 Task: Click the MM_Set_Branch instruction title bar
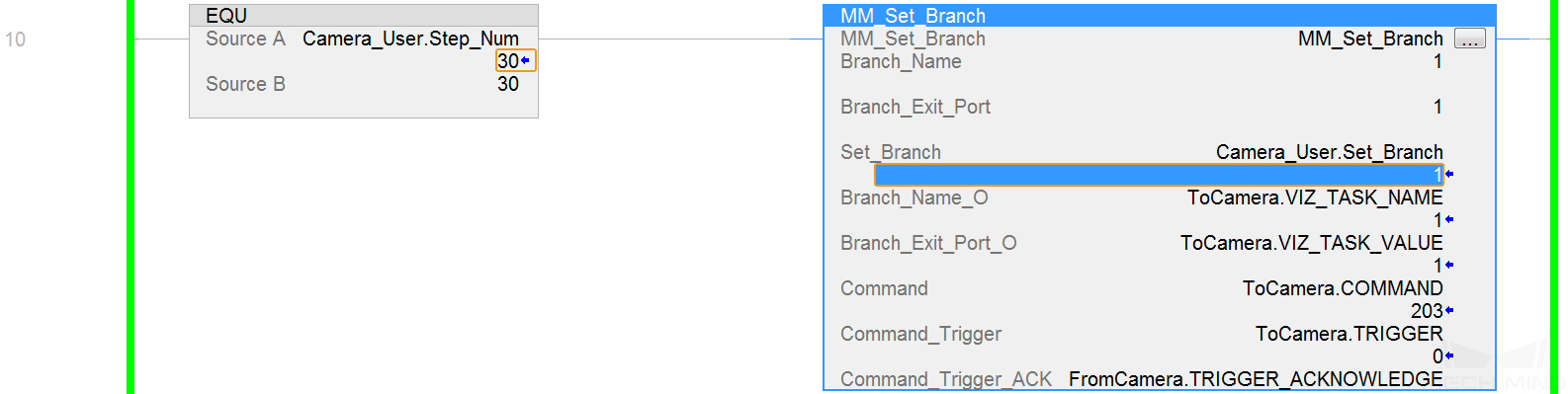[x=1159, y=16]
